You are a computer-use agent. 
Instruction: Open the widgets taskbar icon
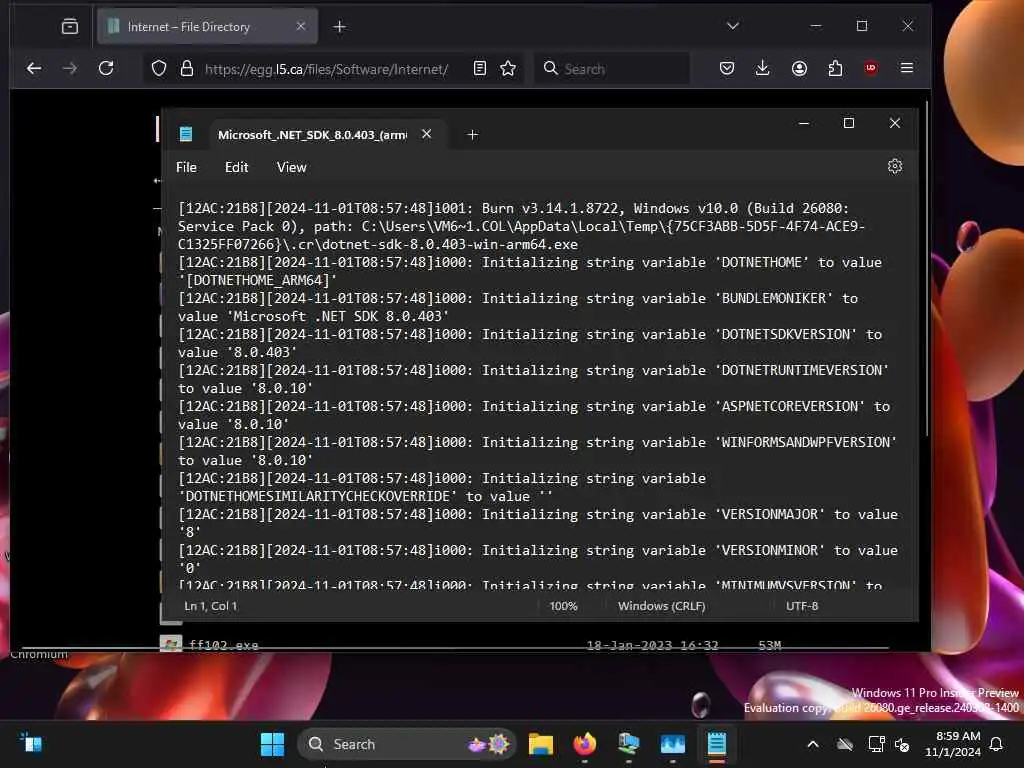click(x=31, y=743)
